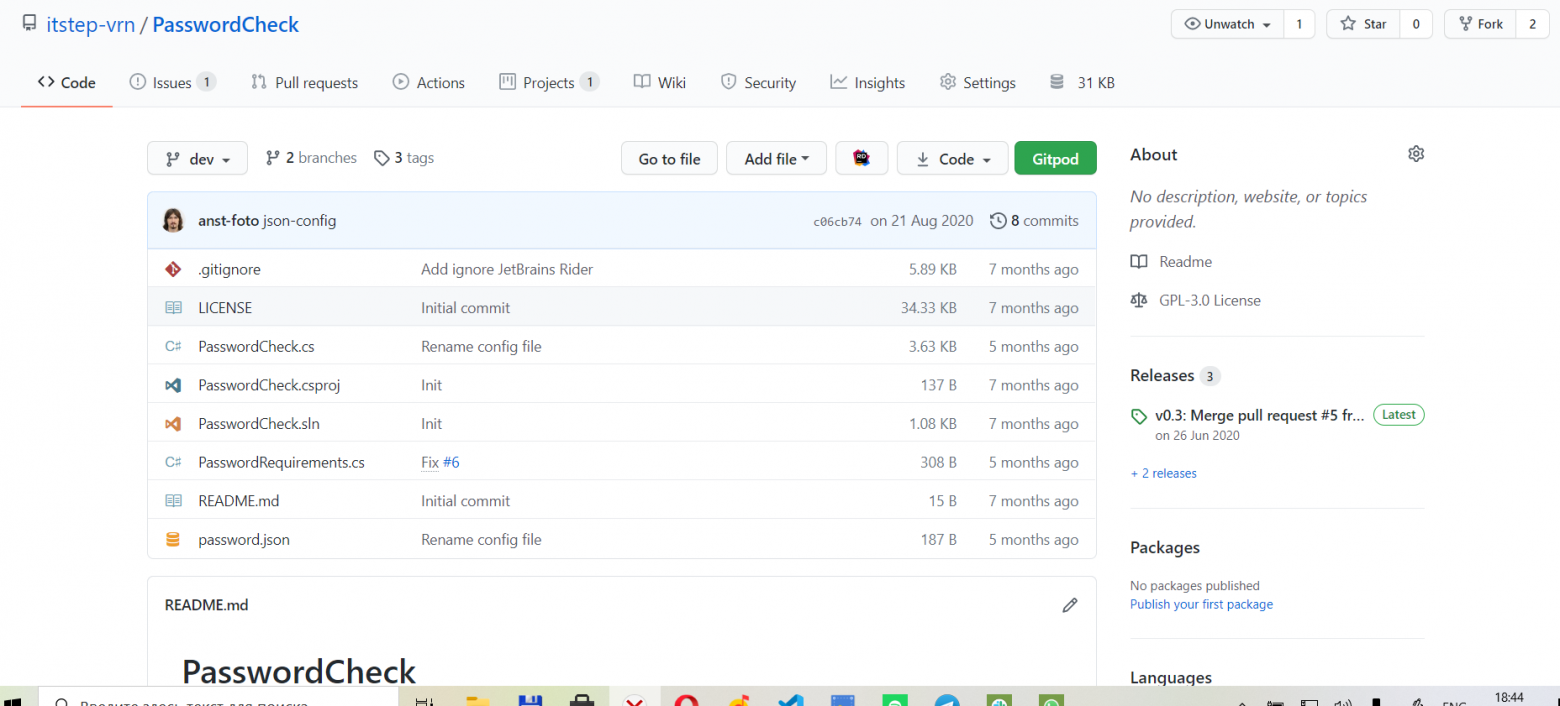Open the password.json file

point(244,539)
